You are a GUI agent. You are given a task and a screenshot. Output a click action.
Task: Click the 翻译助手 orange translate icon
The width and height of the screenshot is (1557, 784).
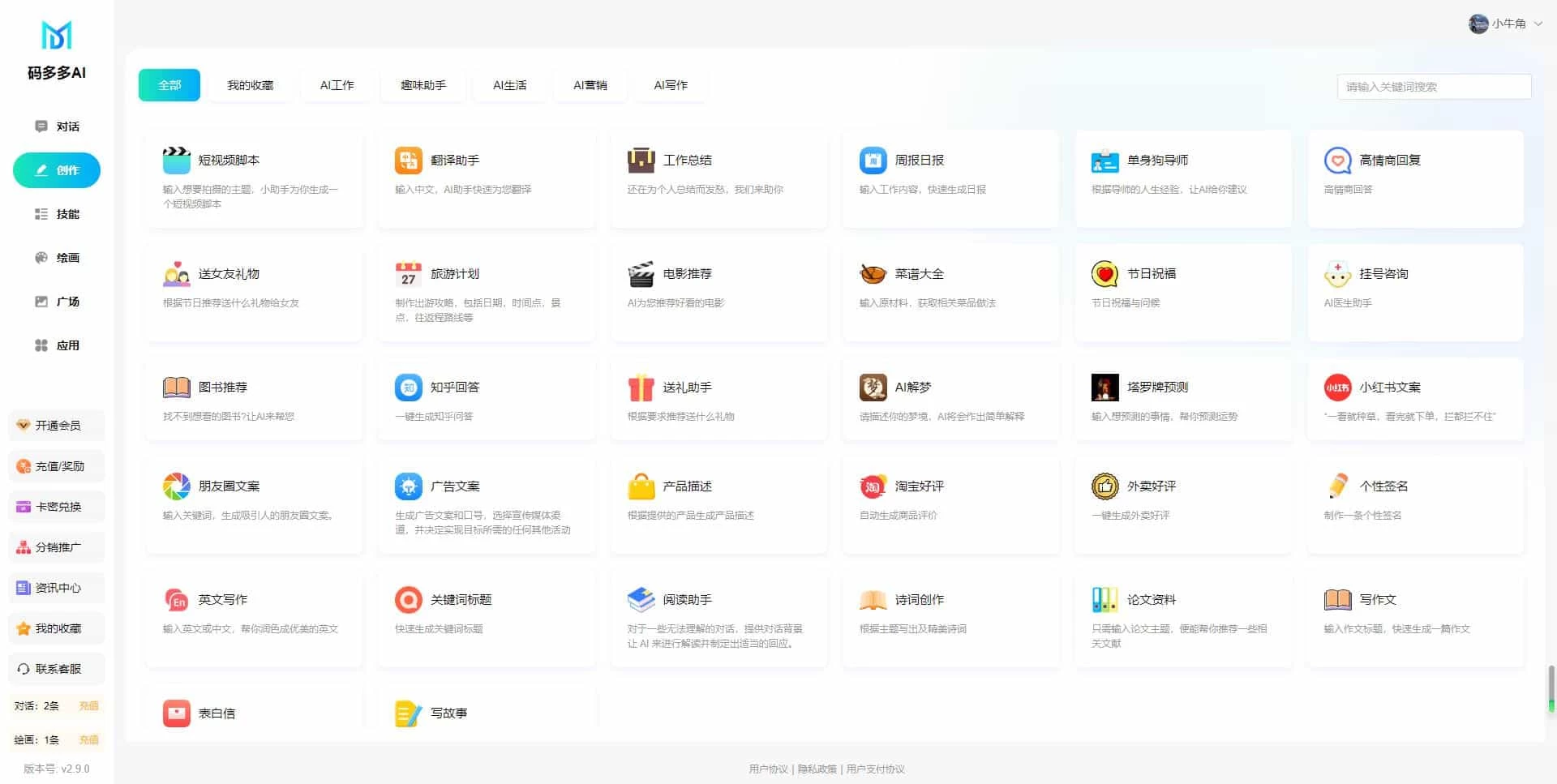point(408,161)
